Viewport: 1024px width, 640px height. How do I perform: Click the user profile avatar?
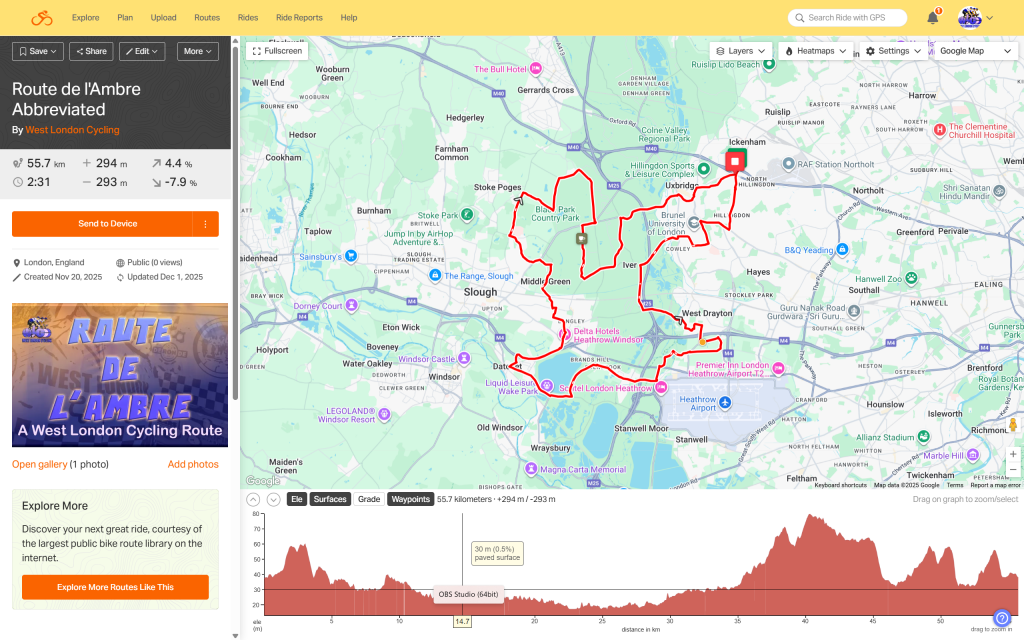click(x=971, y=18)
